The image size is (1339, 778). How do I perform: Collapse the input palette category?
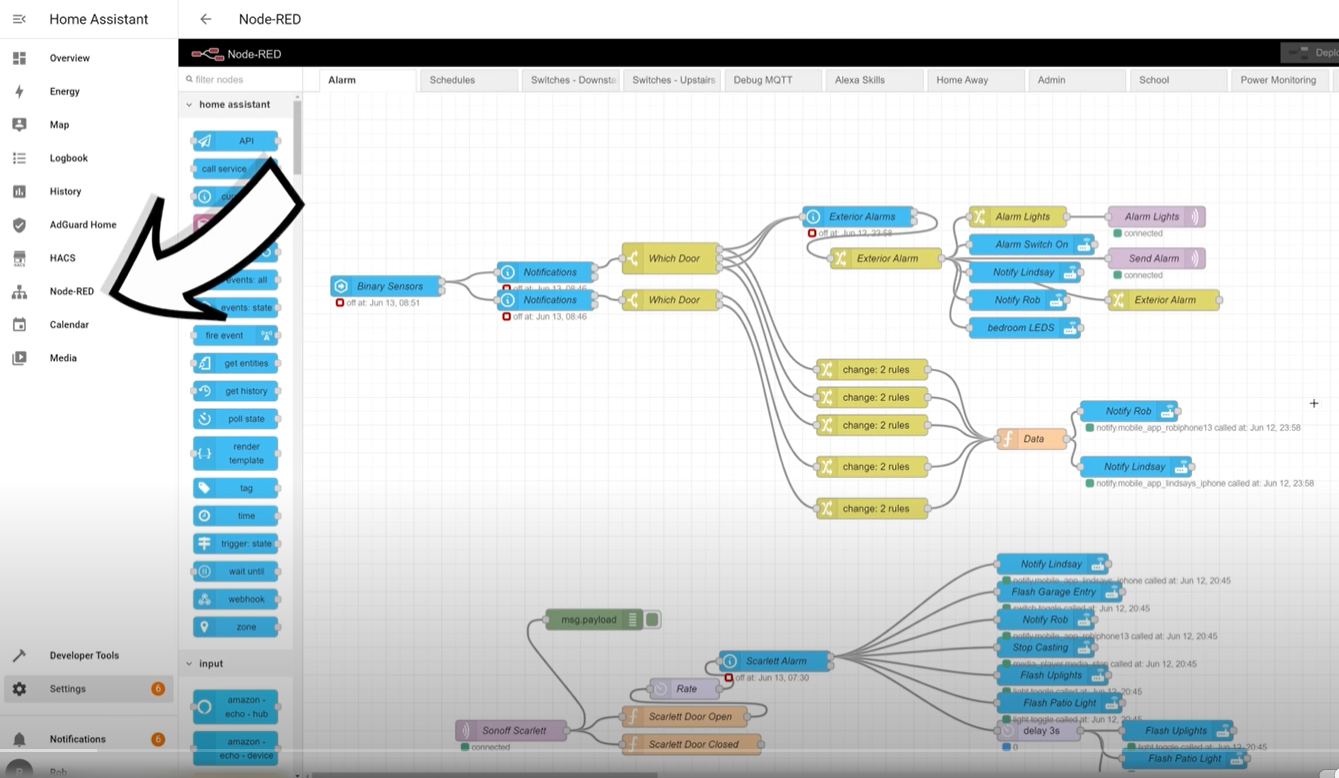point(189,663)
